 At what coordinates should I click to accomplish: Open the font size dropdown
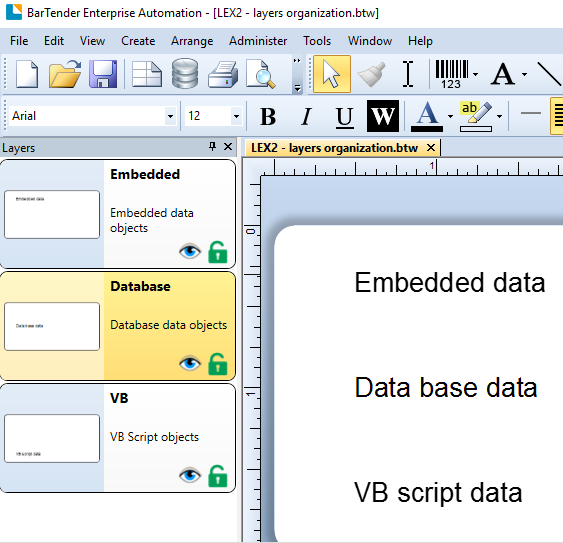tap(236, 116)
